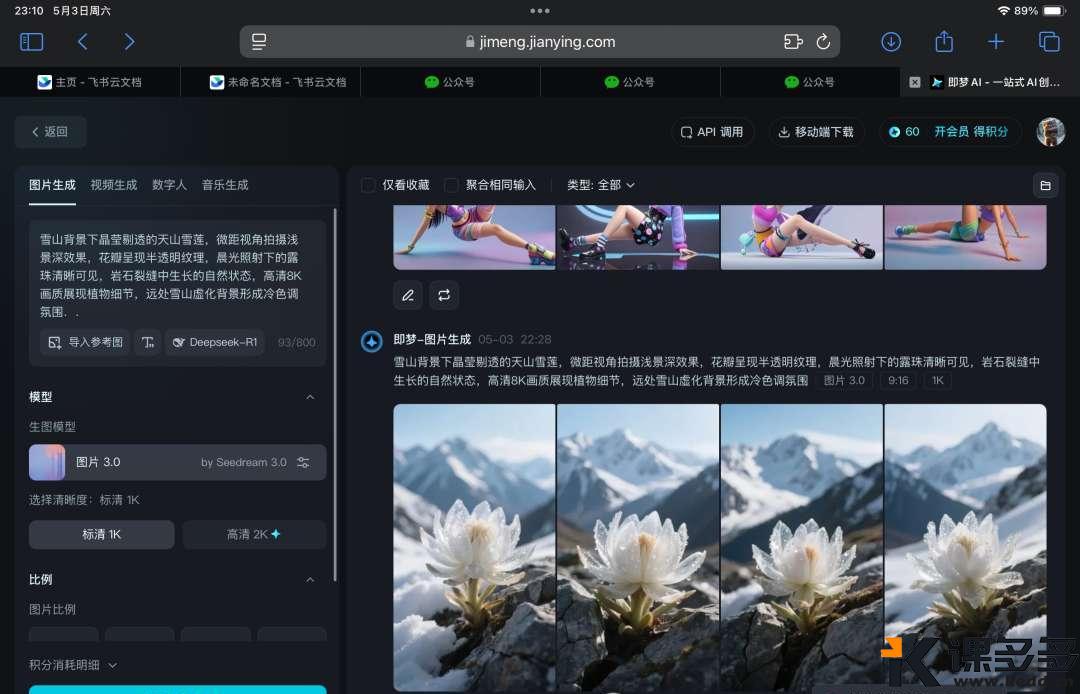The width and height of the screenshot is (1080, 694).
Task: Open the page format menu in address bar
Action: click(x=259, y=42)
